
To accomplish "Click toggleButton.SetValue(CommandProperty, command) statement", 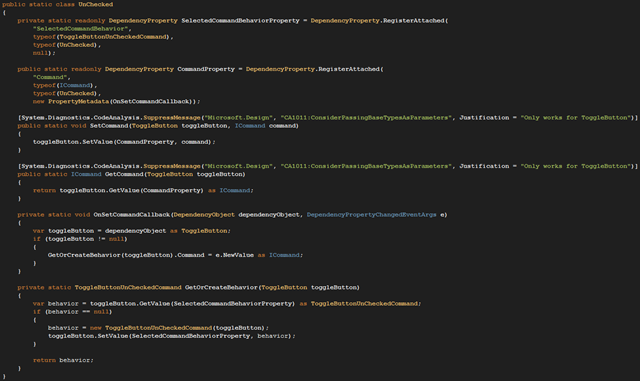I will 124,142.
